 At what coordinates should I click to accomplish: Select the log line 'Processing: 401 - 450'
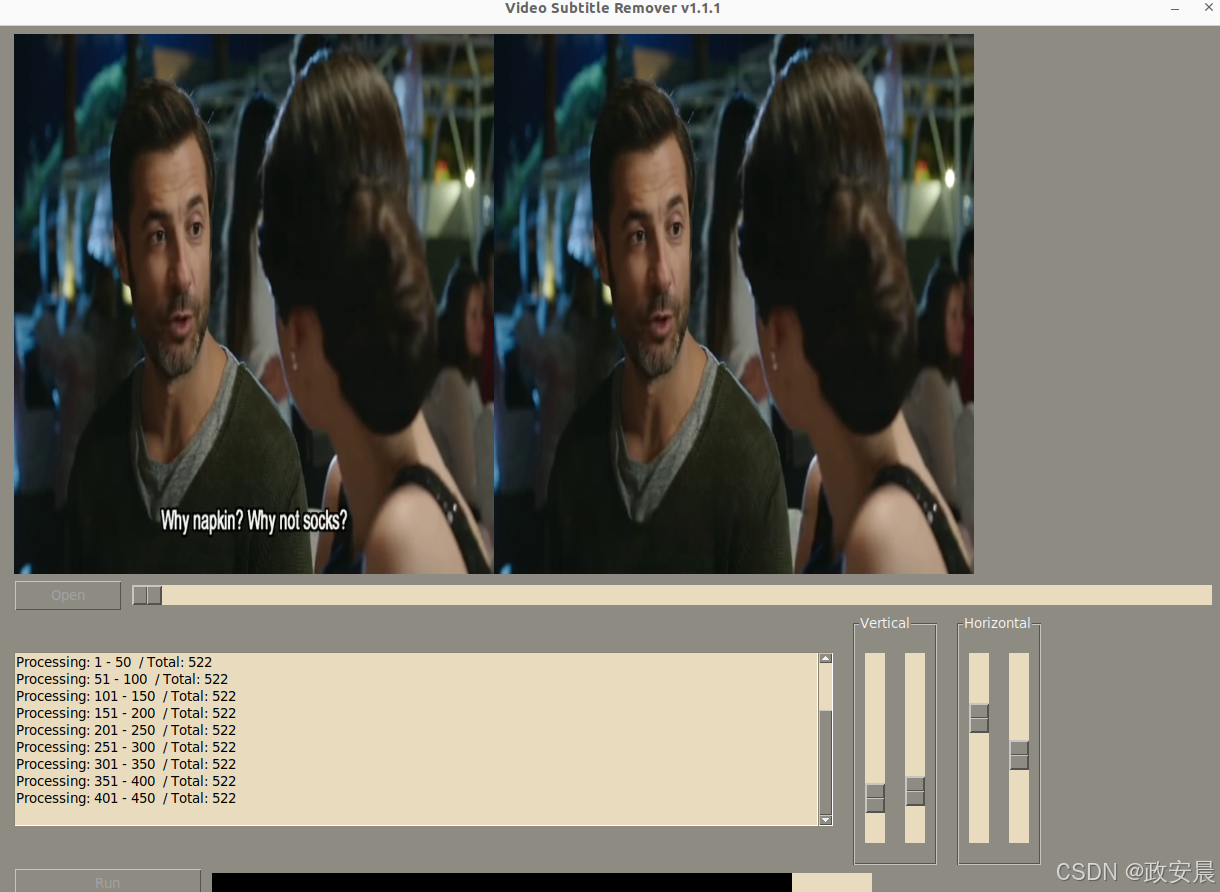(126, 798)
